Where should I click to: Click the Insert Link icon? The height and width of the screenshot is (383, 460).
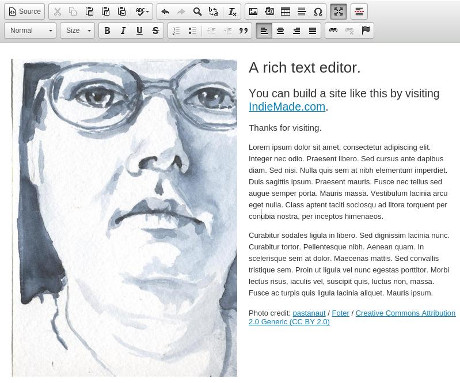pos(333,31)
